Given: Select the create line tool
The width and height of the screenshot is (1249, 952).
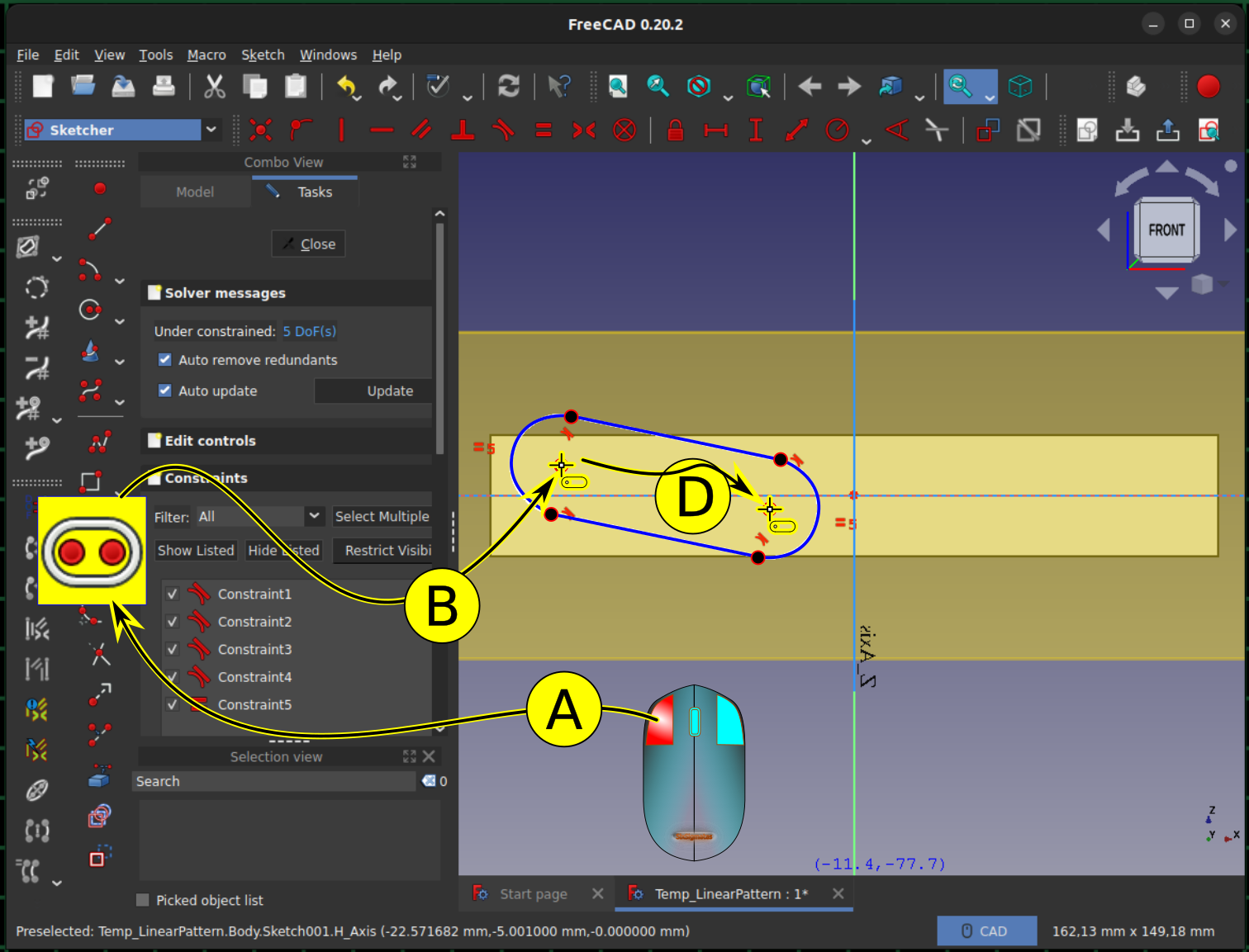Looking at the screenshot, I should pos(100,229).
